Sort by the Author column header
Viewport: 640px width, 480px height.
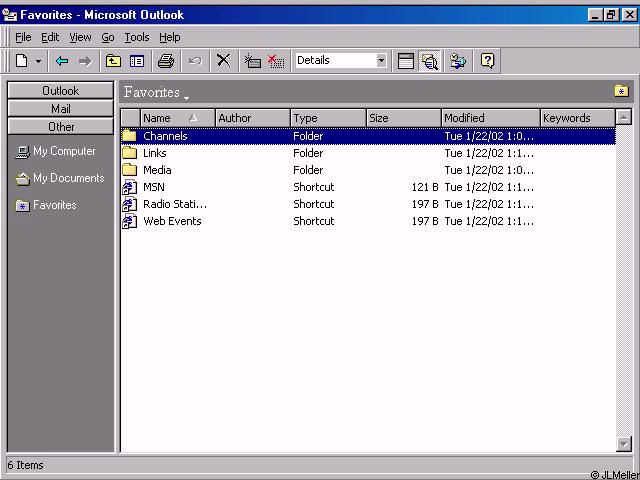[x=253, y=118]
